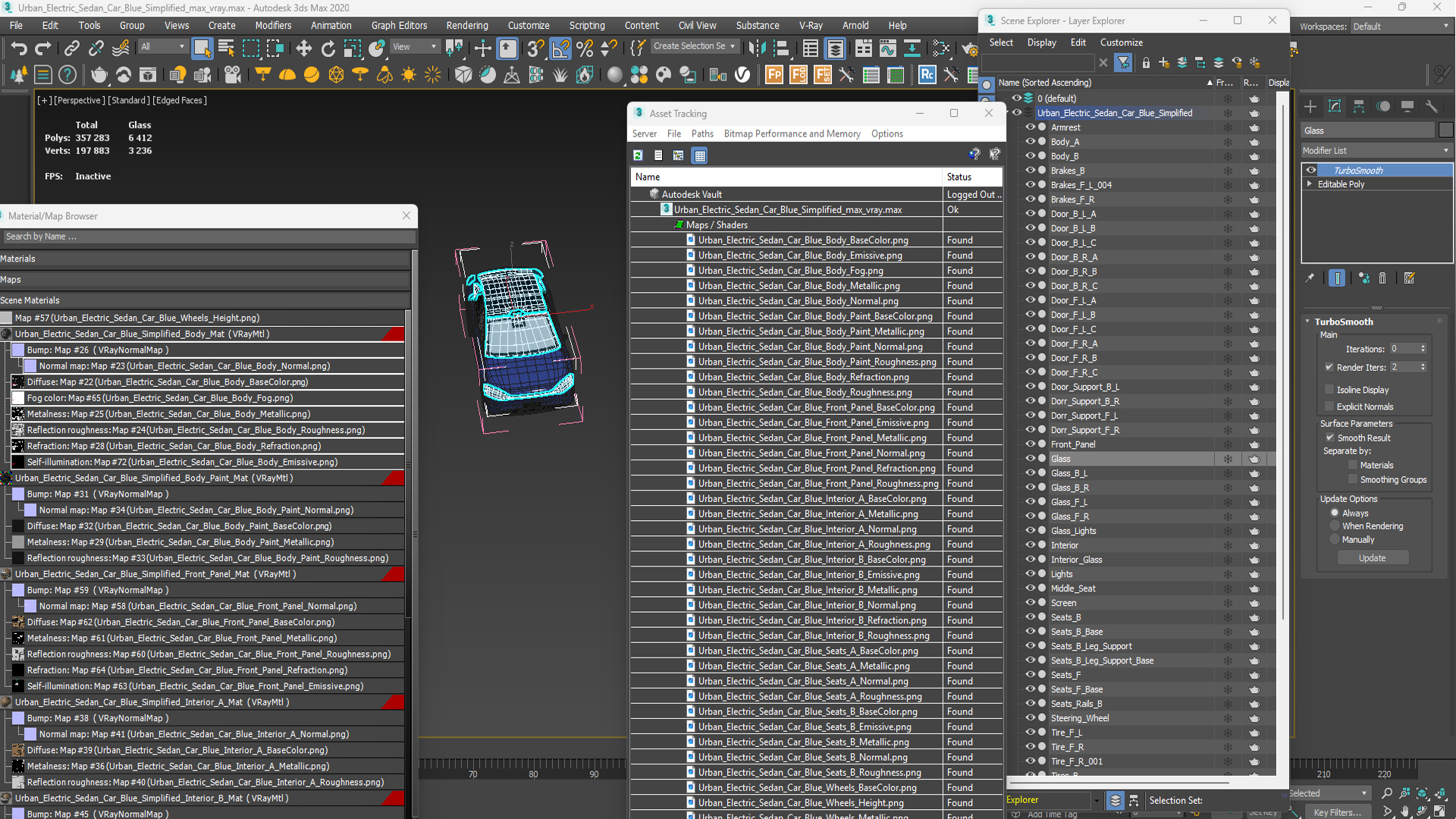Click the Edged Faces viewport label
The height and width of the screenshot is (819, 1456).
180,100
